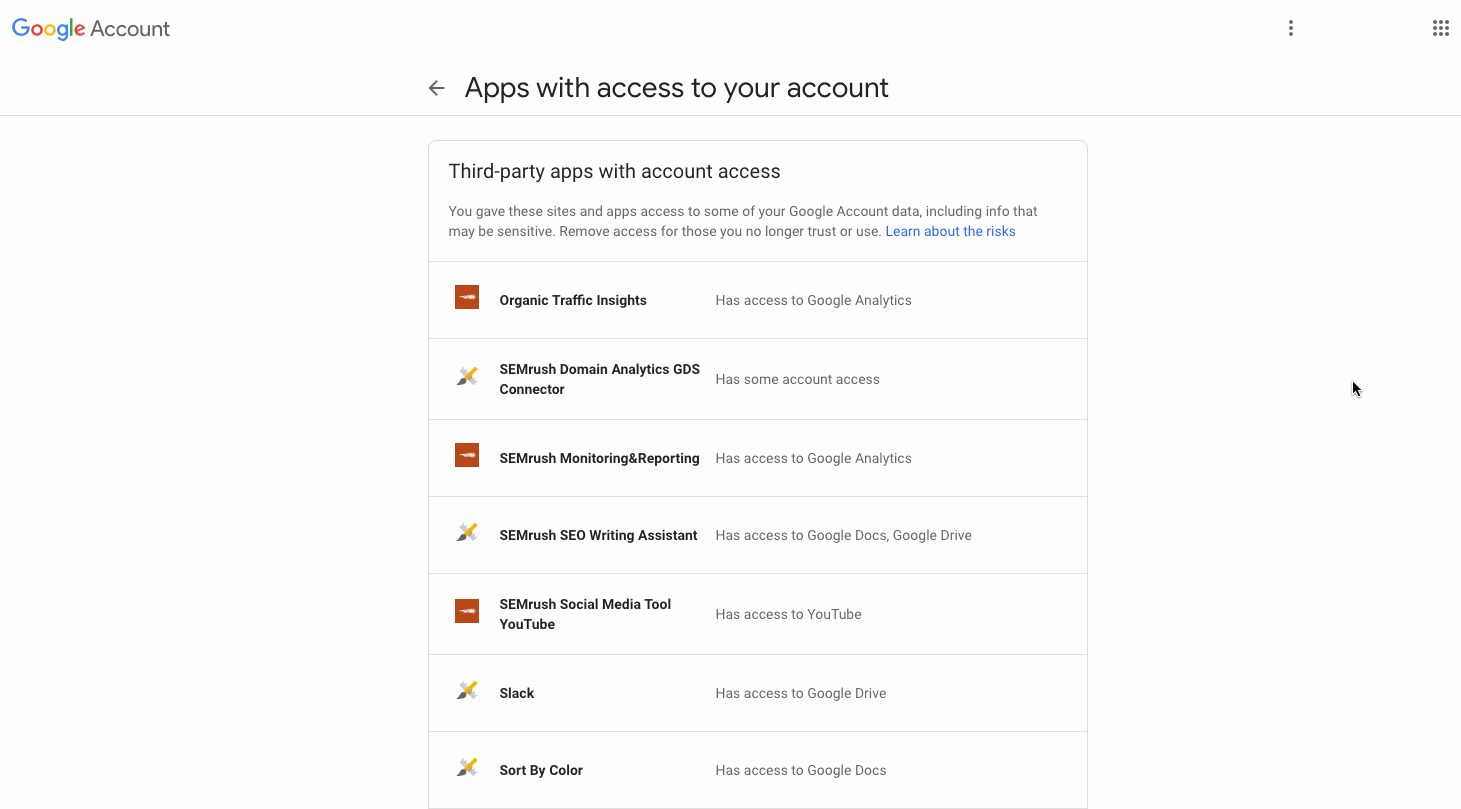The height and width of the screenshot is (809, 1461).
Task: Open the Google apps grid
Action: (1441, 28)
